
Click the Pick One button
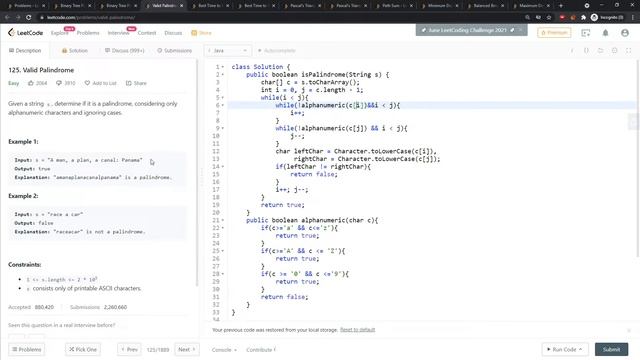83,349
